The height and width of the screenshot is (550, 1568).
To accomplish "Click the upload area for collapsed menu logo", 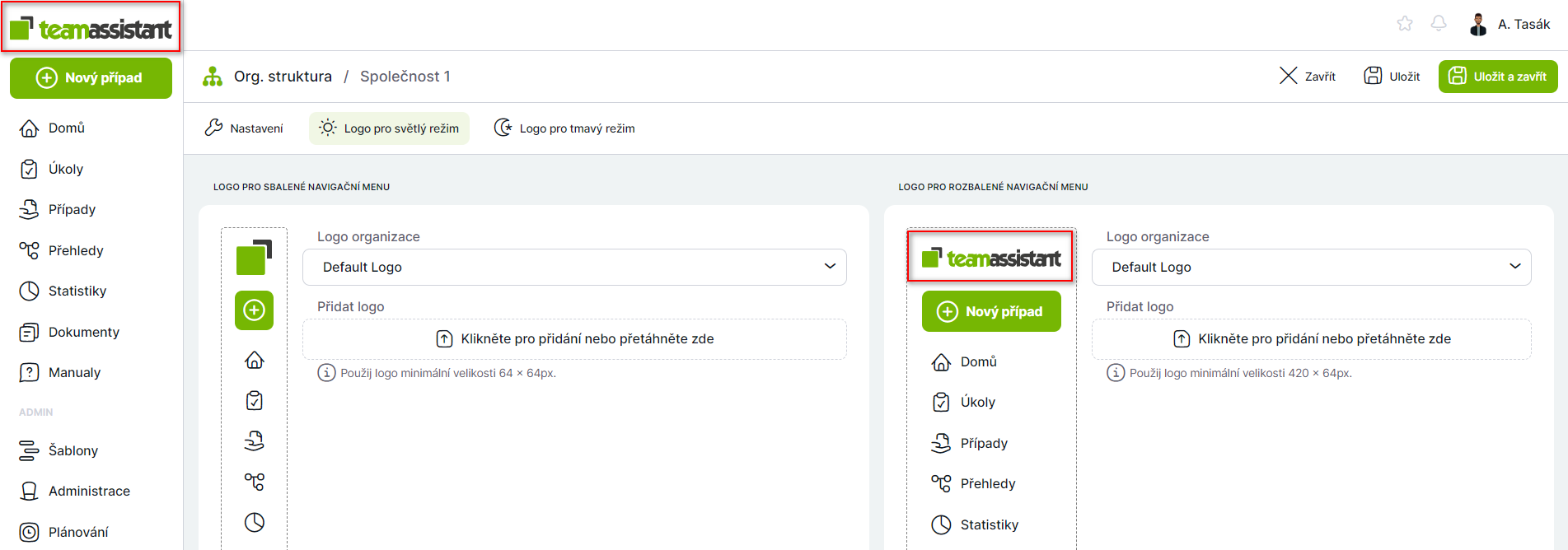I will click(574, 338).
